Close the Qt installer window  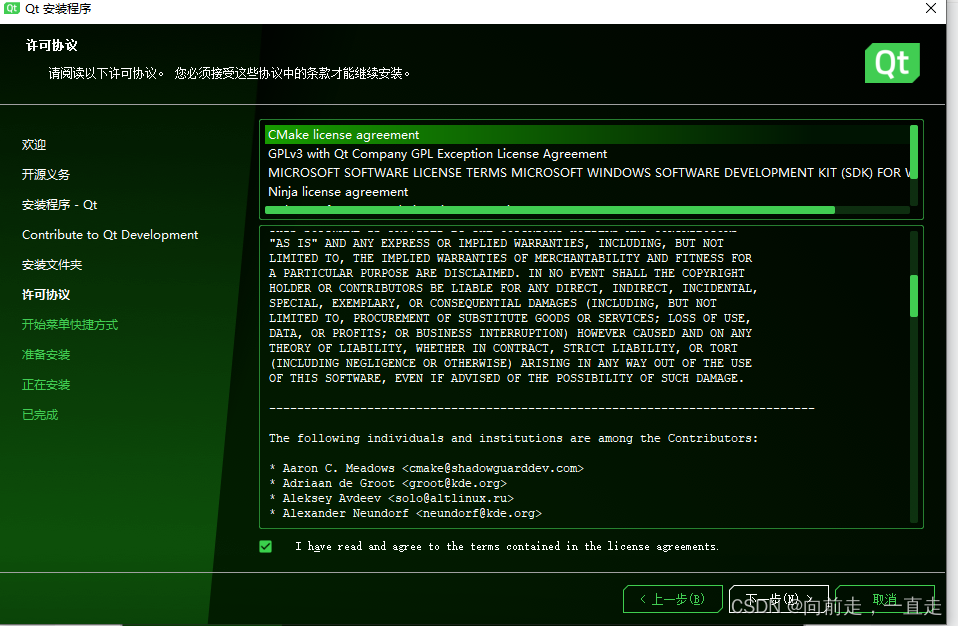click(x=931, y=9)
